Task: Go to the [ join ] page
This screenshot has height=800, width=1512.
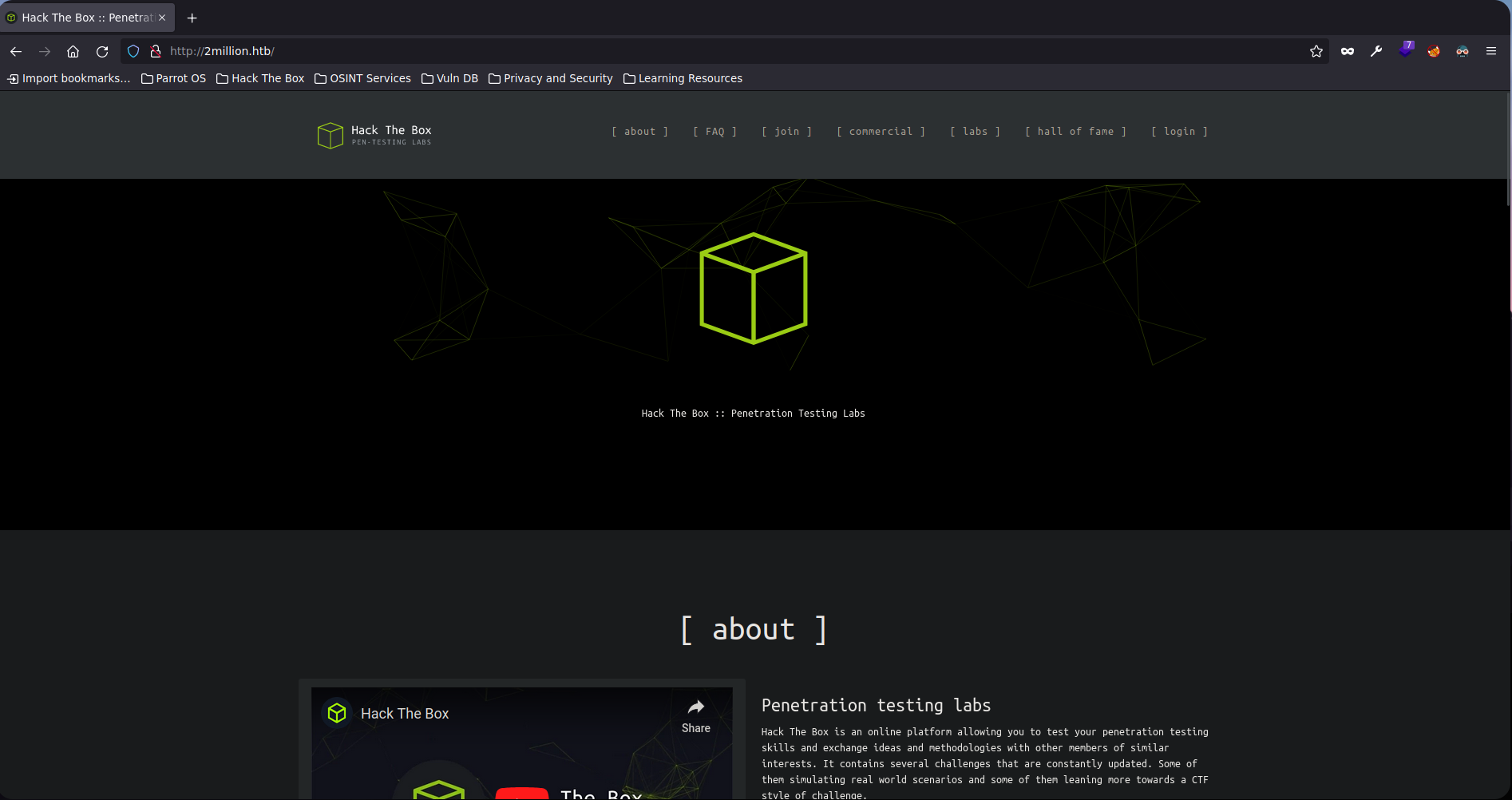Action: 786,132
